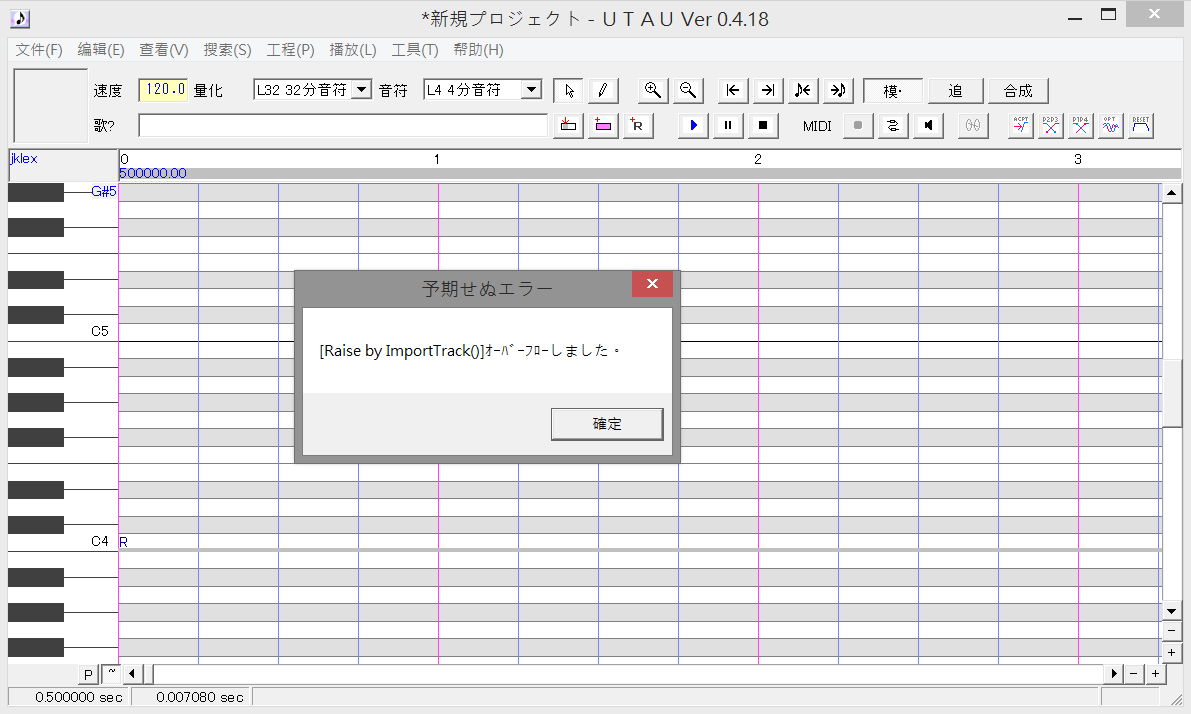The image size is (1191, 714).
Task: Toggle the 模 mode button
Action: 893,90
